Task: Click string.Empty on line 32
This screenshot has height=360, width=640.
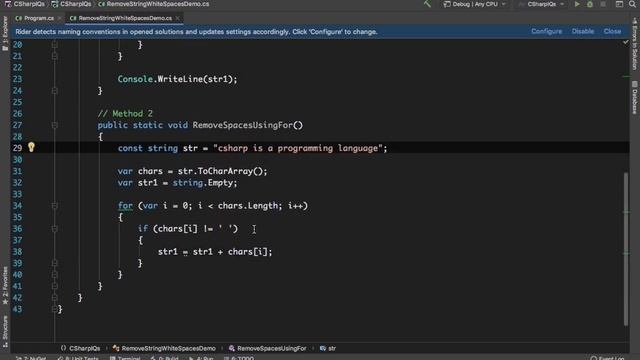Action: (x=202, y=182)
